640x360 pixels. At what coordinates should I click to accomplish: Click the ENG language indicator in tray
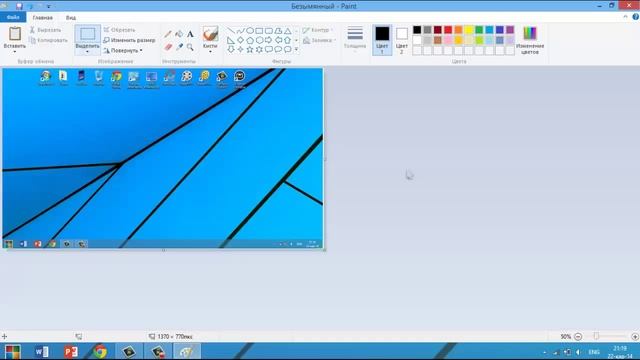(x=594, y=352)
